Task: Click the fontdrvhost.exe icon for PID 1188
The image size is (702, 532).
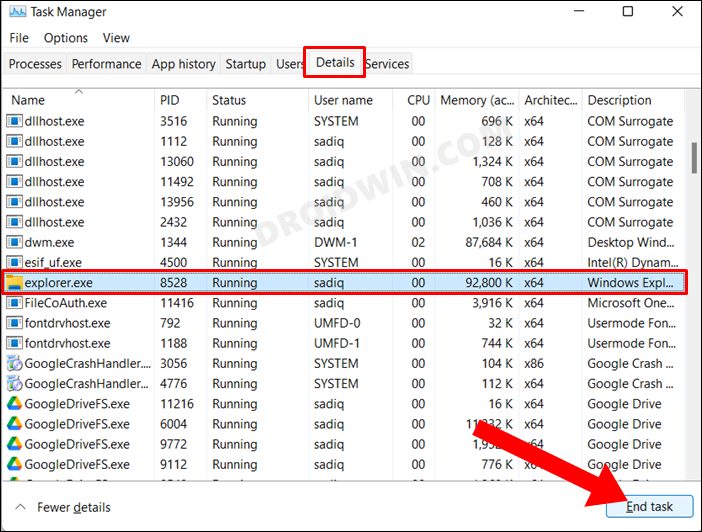Action: [14, 343]
